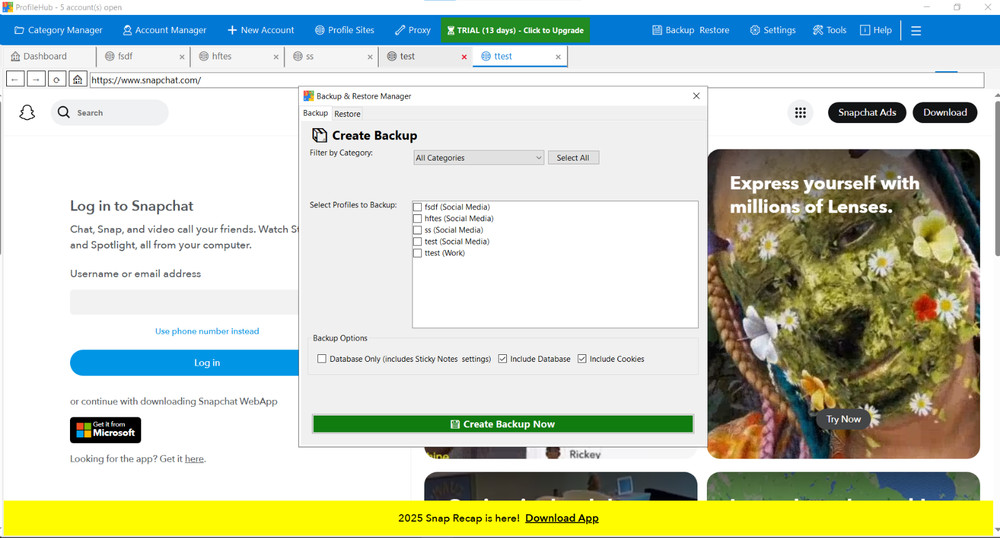Open Settings from the toolbar
Image resolution: width=1000 pixels, height=538 pixels.
(772, 30)
